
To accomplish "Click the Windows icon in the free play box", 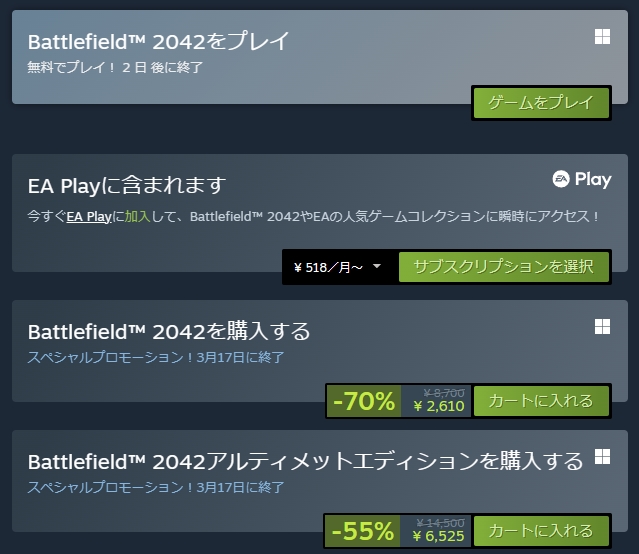I will pos(602,37).
